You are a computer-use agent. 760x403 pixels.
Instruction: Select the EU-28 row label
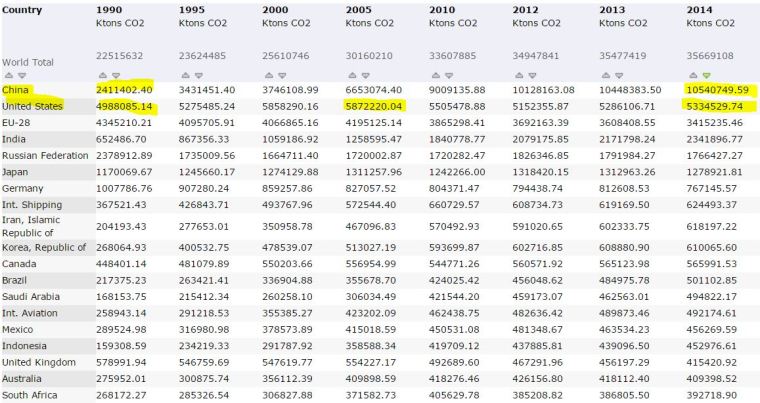[x=16, y=123]
